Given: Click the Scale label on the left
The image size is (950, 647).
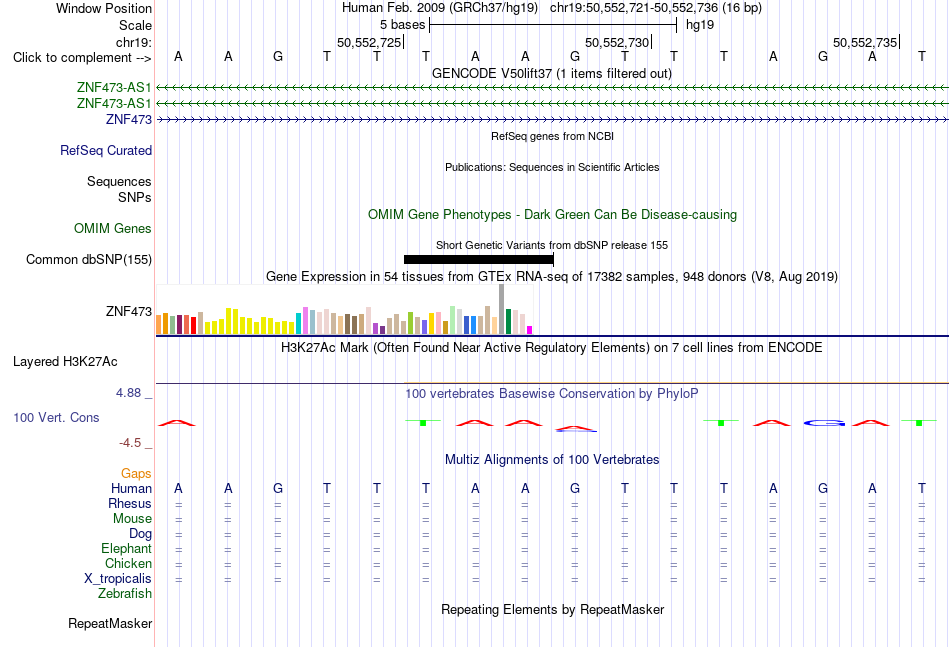Looking at the screenshot, I should coord(135,25).
